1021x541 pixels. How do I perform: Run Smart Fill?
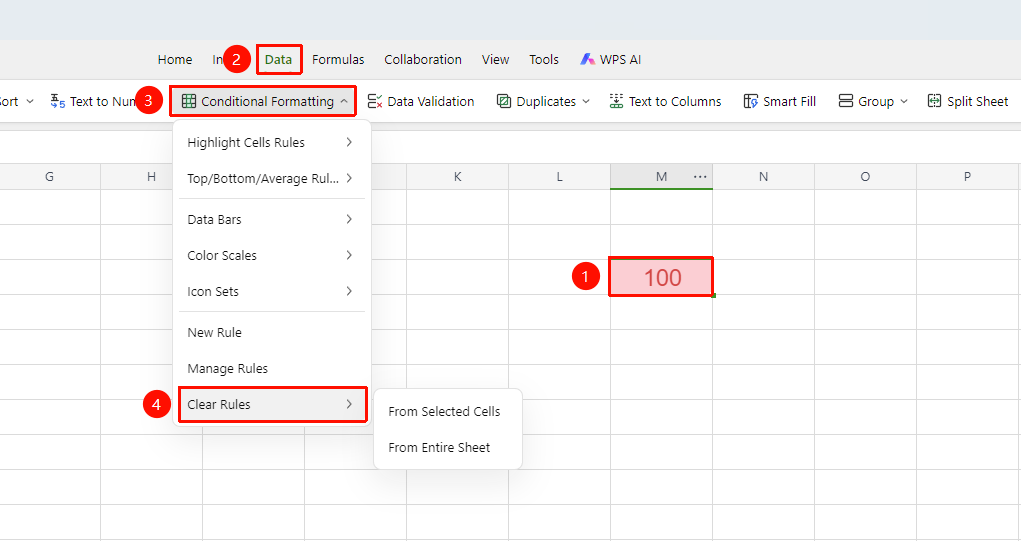(x=779, y=102)
